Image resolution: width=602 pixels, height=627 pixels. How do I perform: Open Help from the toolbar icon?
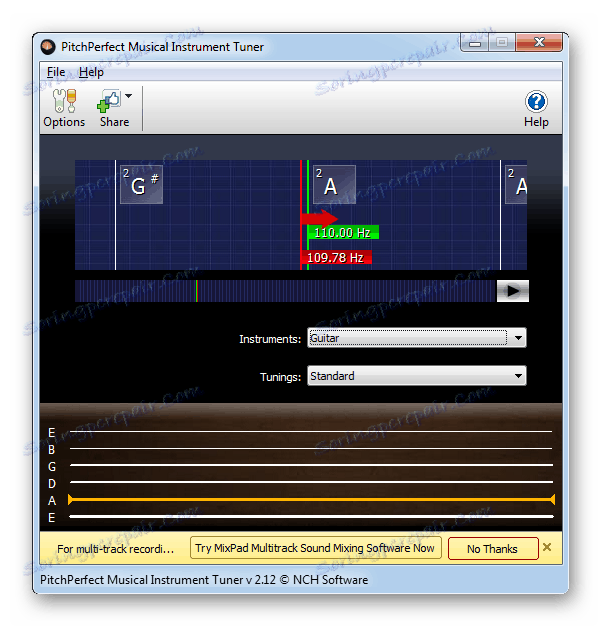[536, 108]
